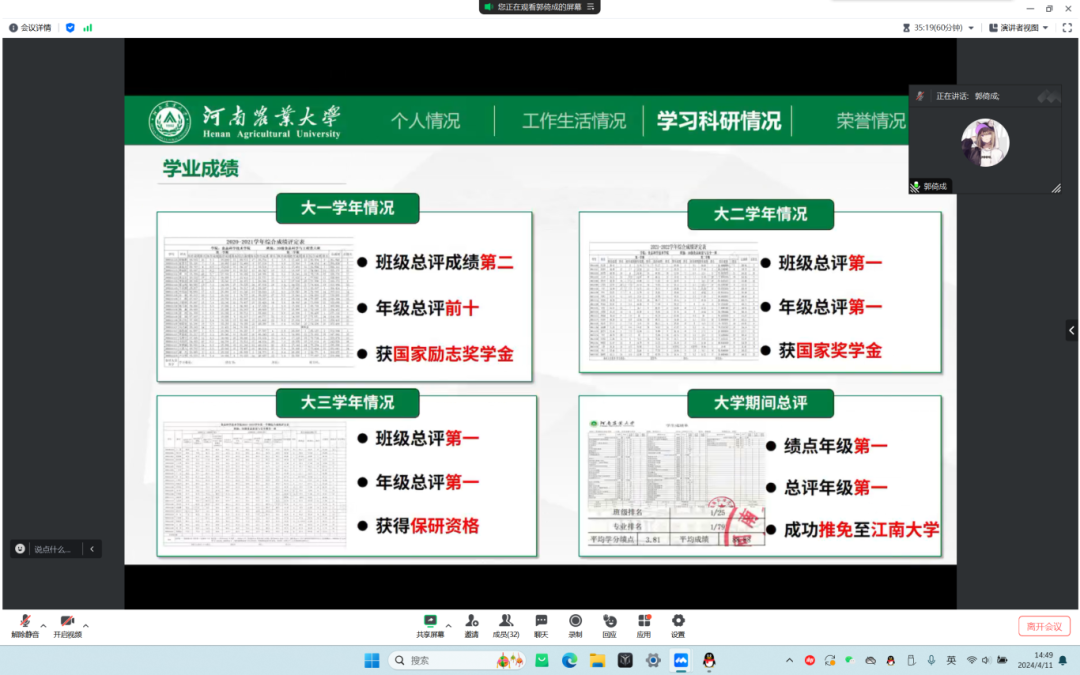Click the 会议详情 meeting details button

30,28
